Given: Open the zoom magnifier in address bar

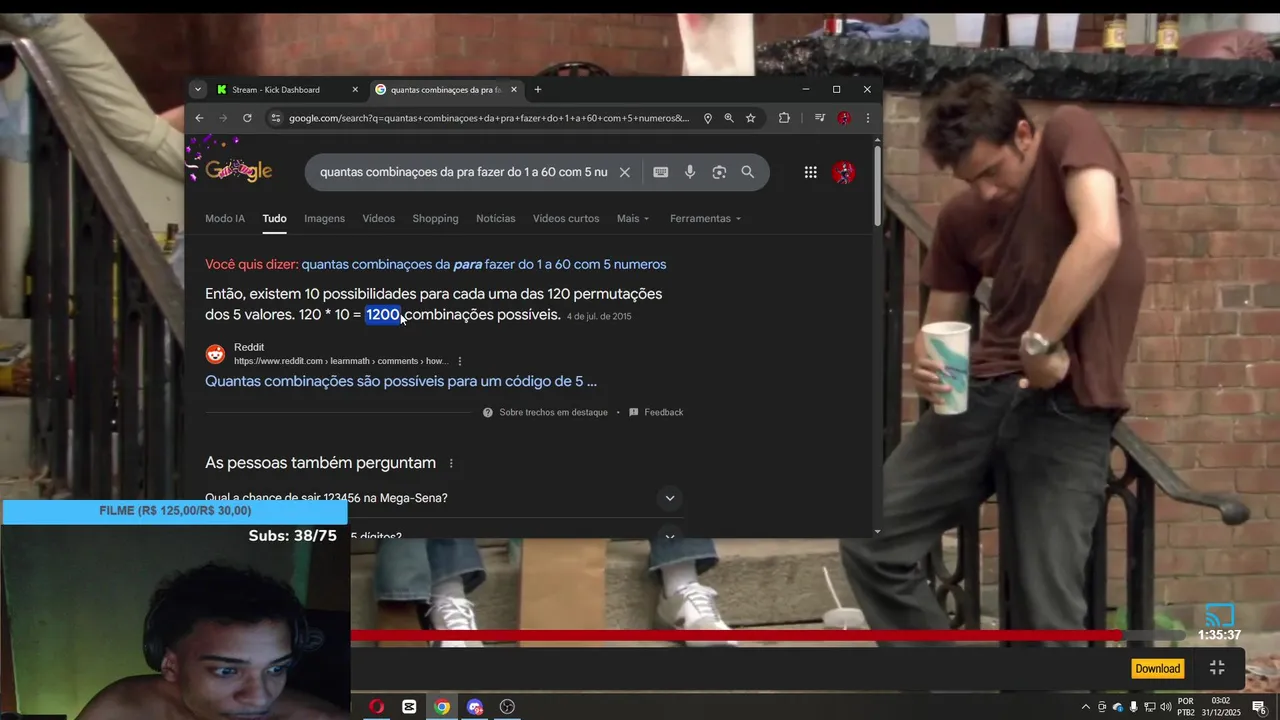Looking at the screenshot, I should pos(729,118).
